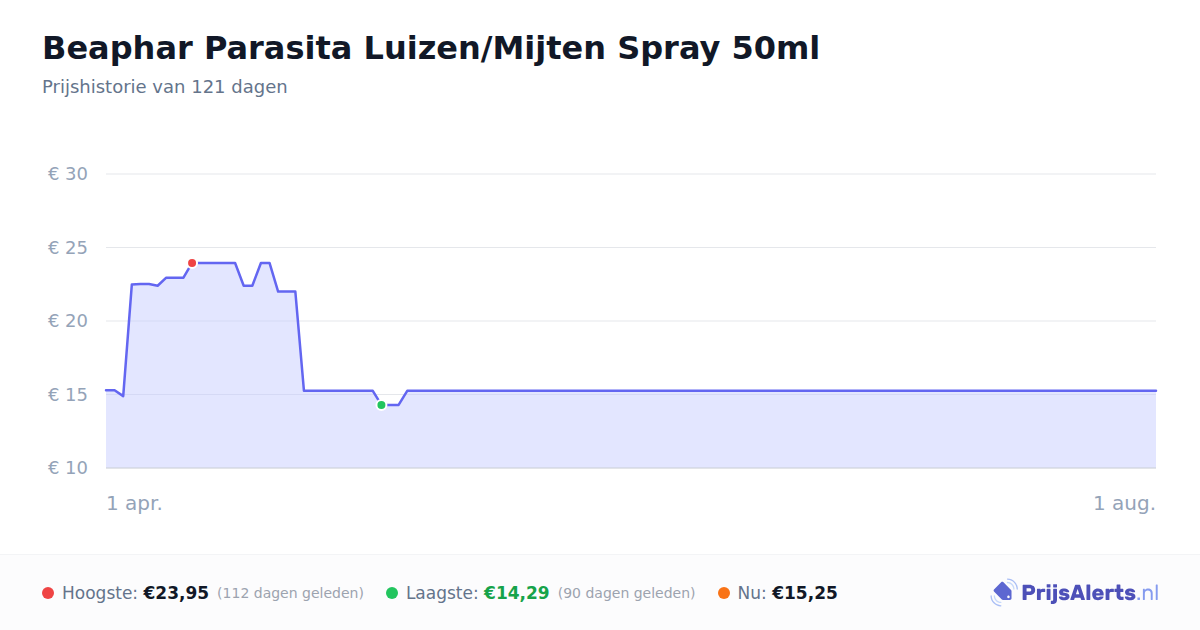Click the € 20 axis label

click(x=68, y=321)
